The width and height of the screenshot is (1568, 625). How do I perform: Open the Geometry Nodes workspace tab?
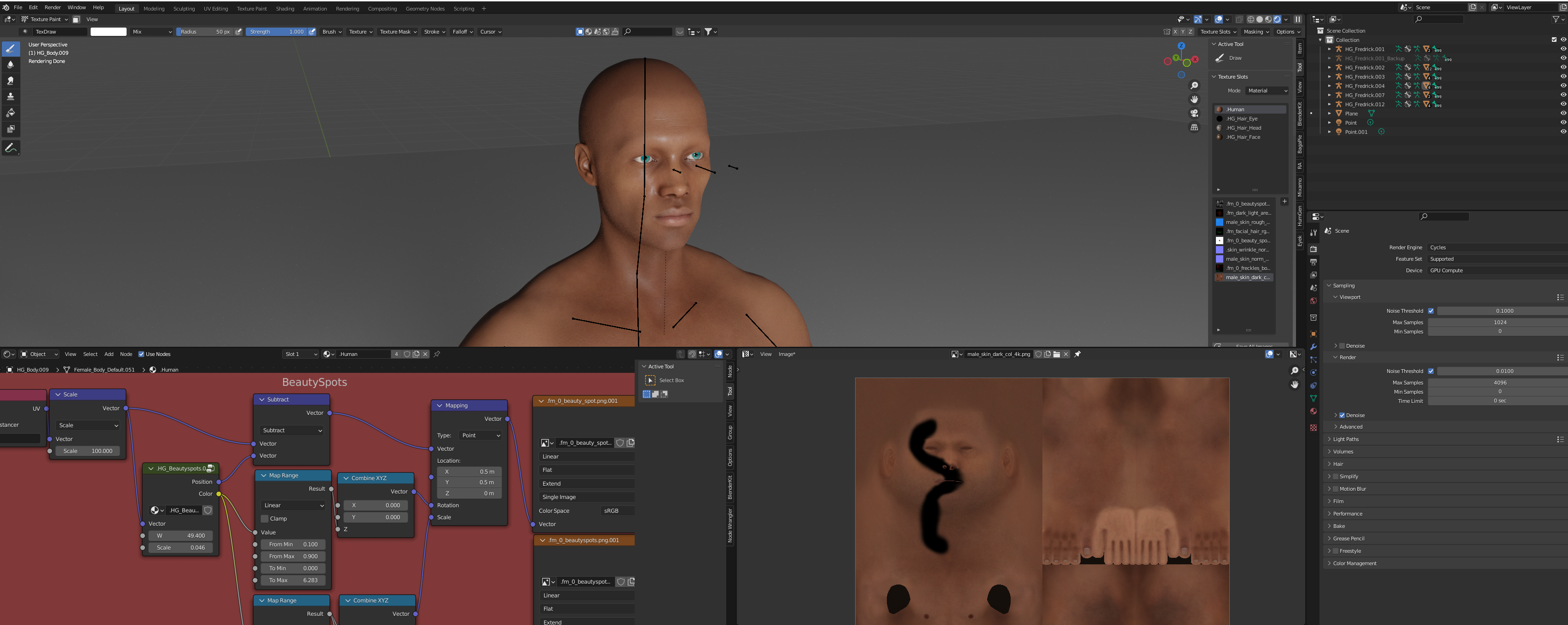tap(425, 9)
